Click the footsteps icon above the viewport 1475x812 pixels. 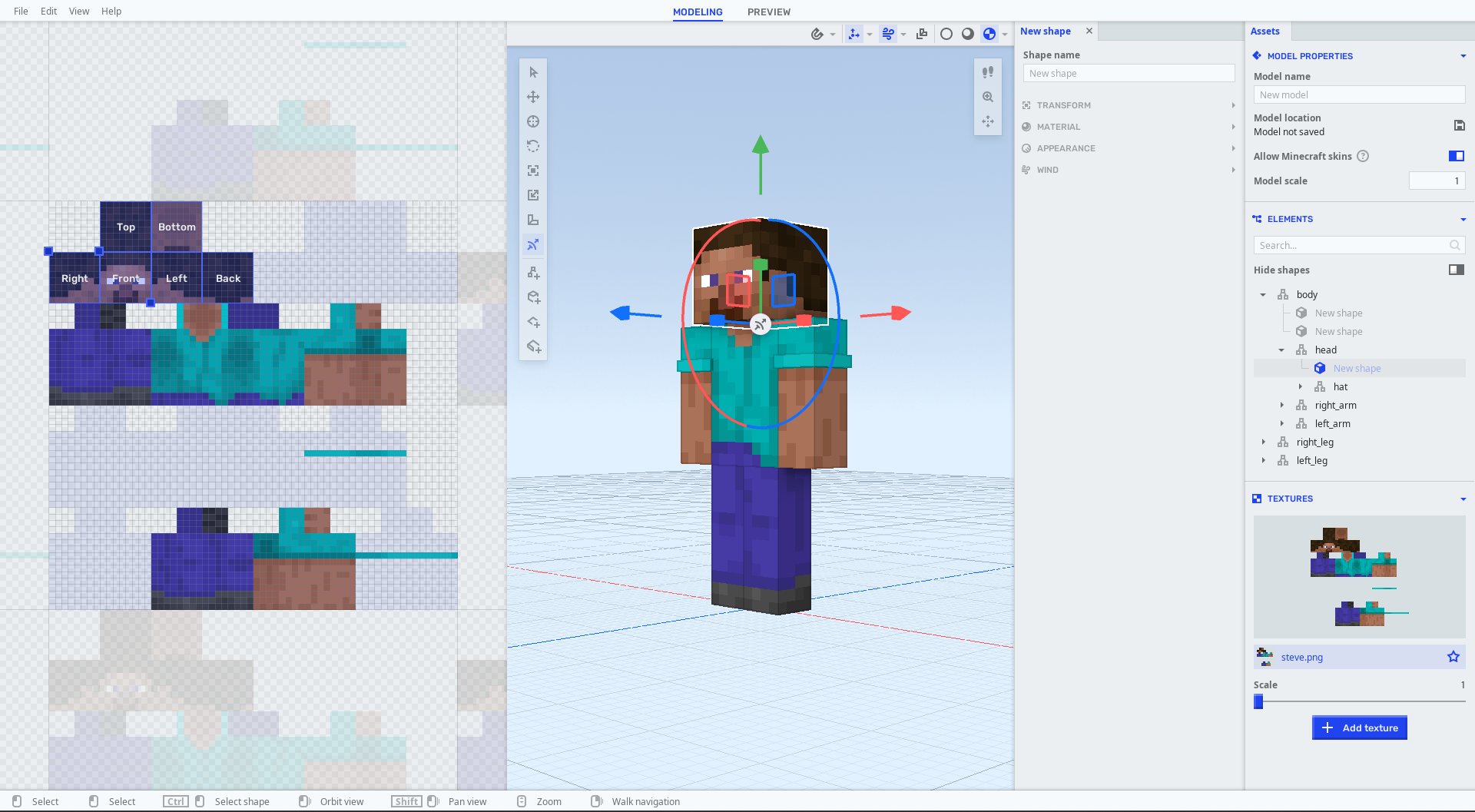coord(988,71)
